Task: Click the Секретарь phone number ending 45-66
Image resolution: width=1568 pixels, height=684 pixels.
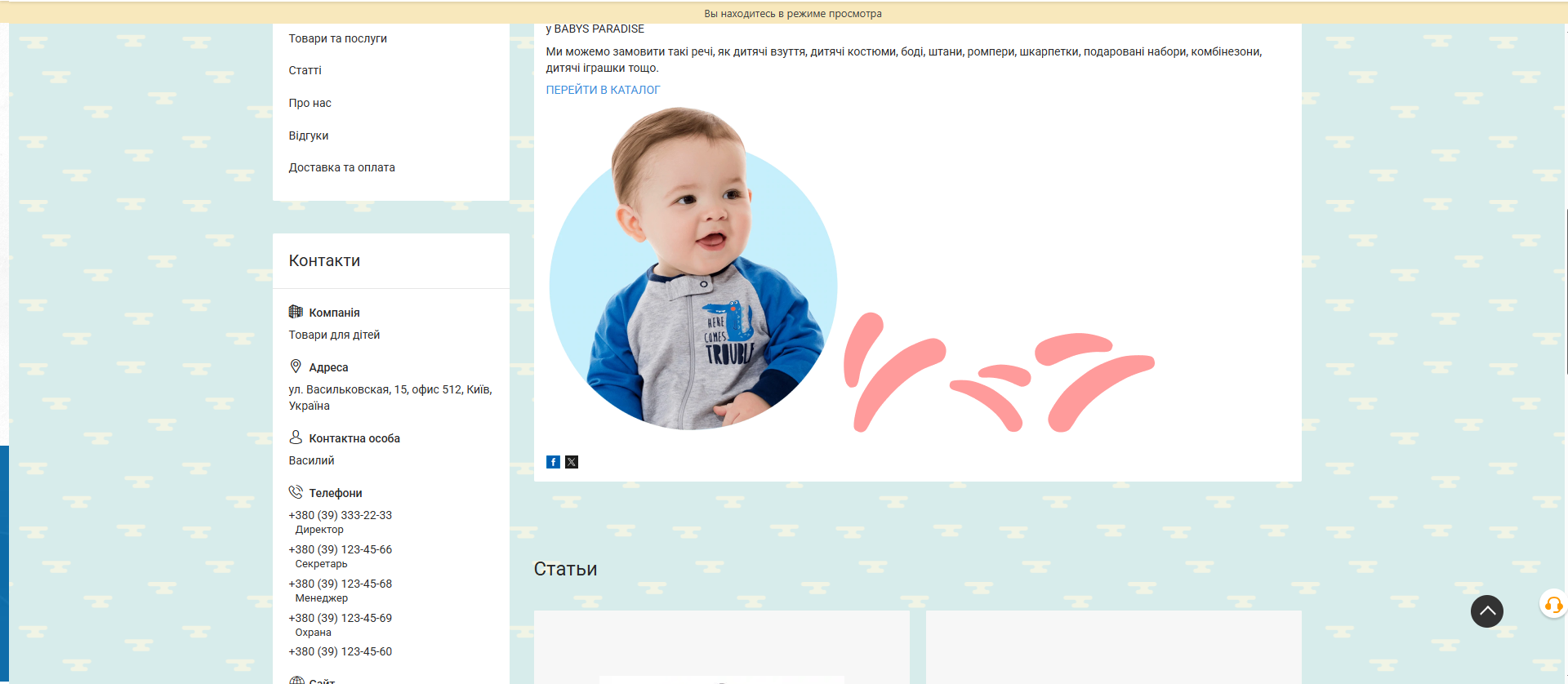Action: (x=340, y=549)
